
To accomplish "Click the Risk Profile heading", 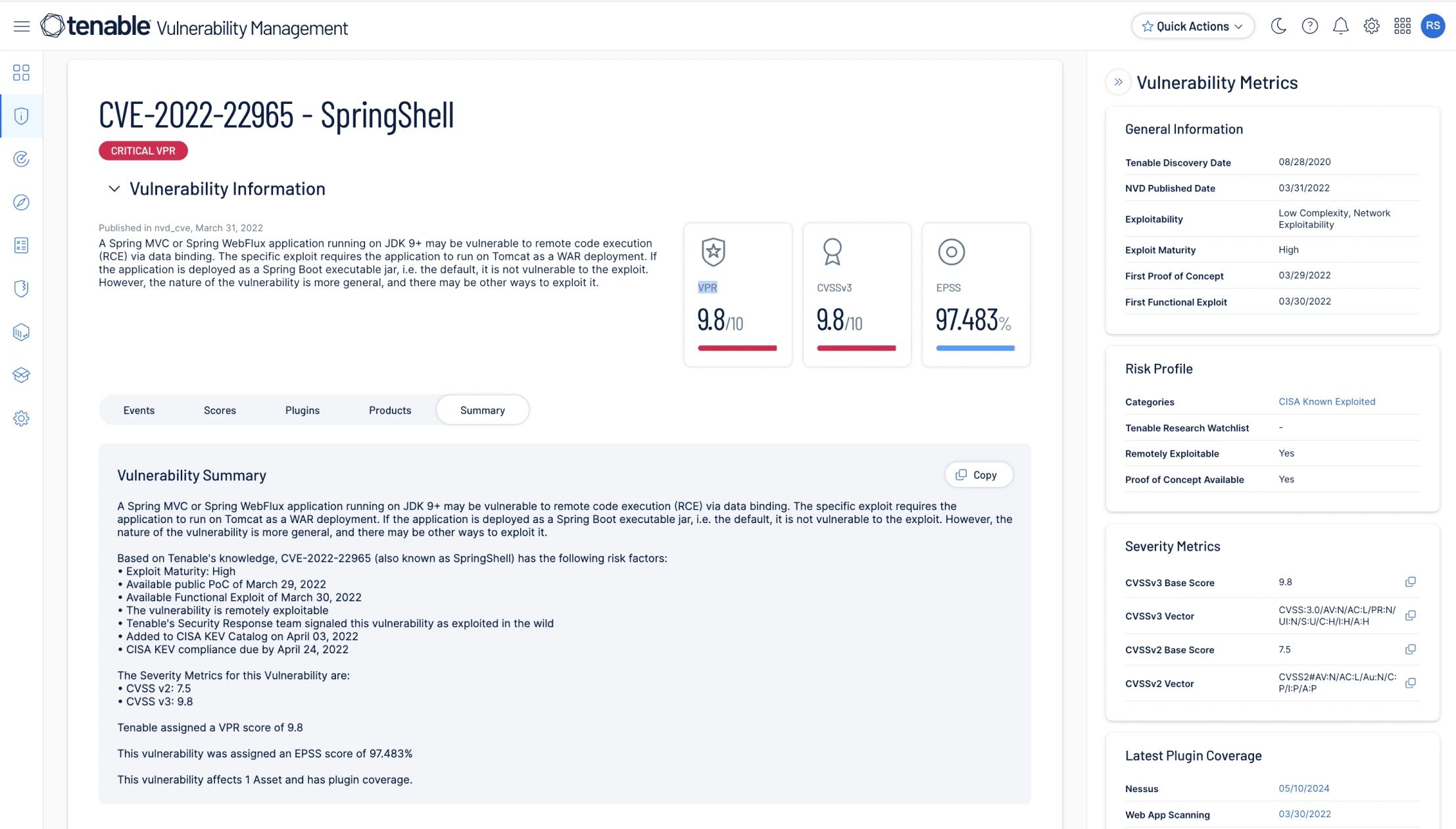I will click(x=1158, y=368).
